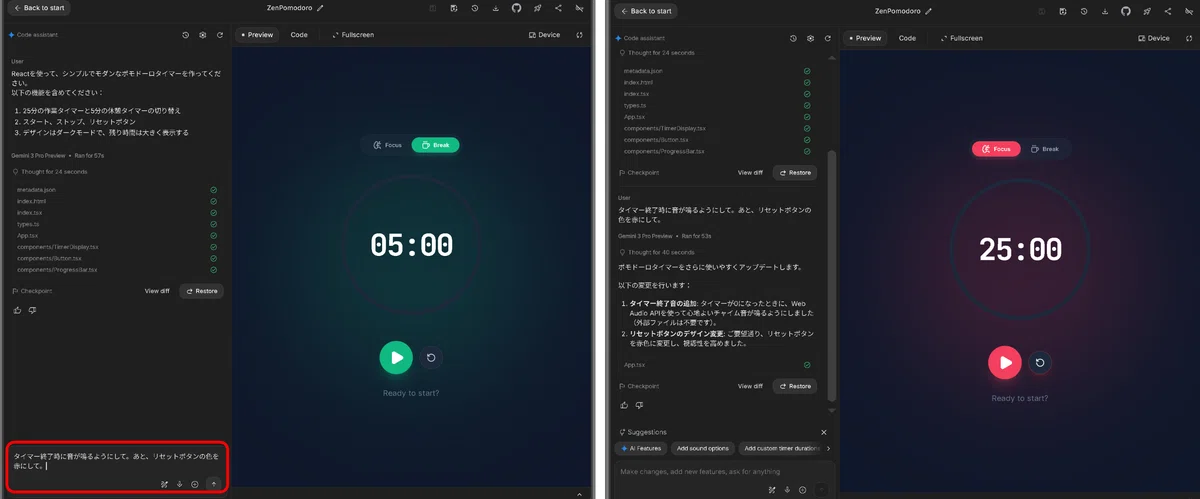Click Restore button in left window checkpoint

(201, 291)
